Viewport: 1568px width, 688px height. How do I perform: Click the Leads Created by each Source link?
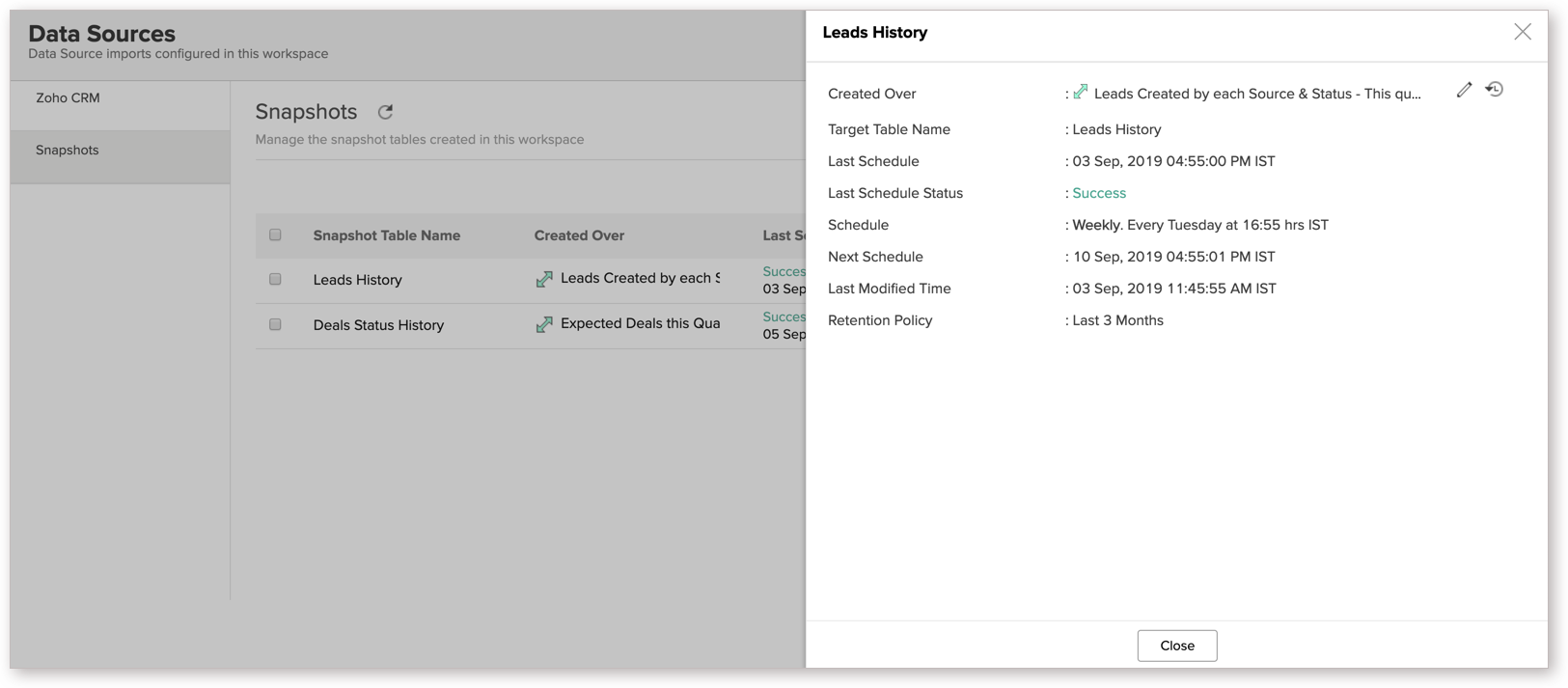coord(640,278)
